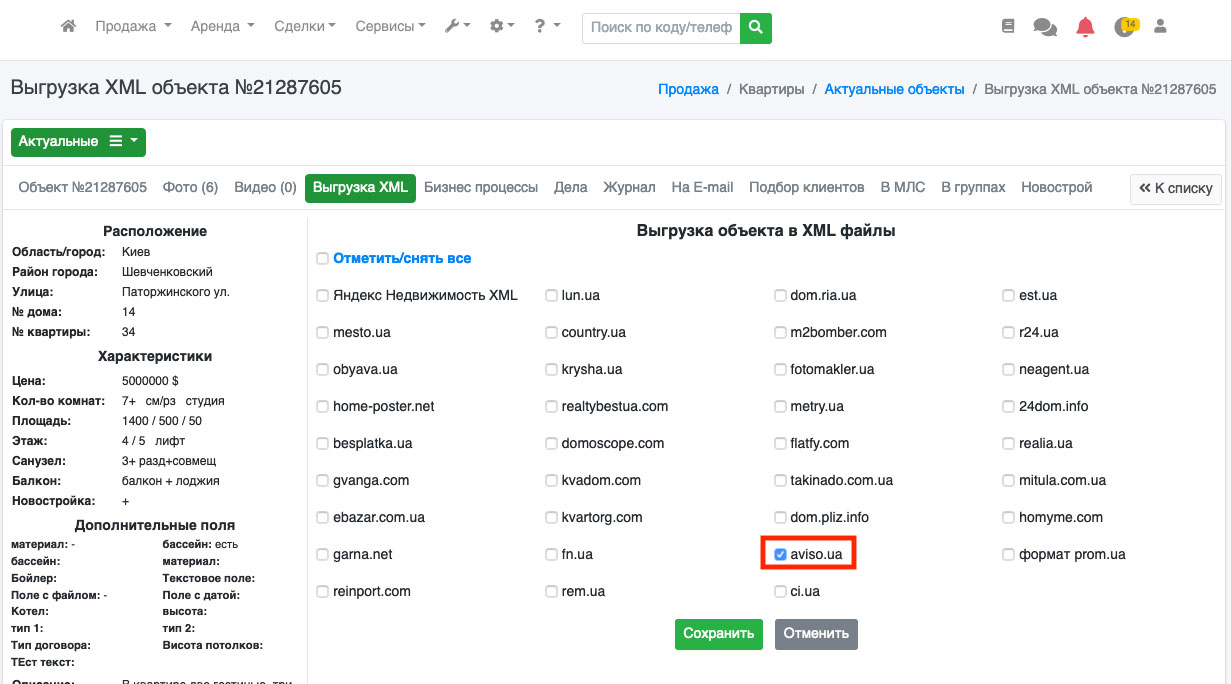This screenshot has width=1231, height=684.
Task: Go to the home page icon
Action: click(x=68, y=27)
